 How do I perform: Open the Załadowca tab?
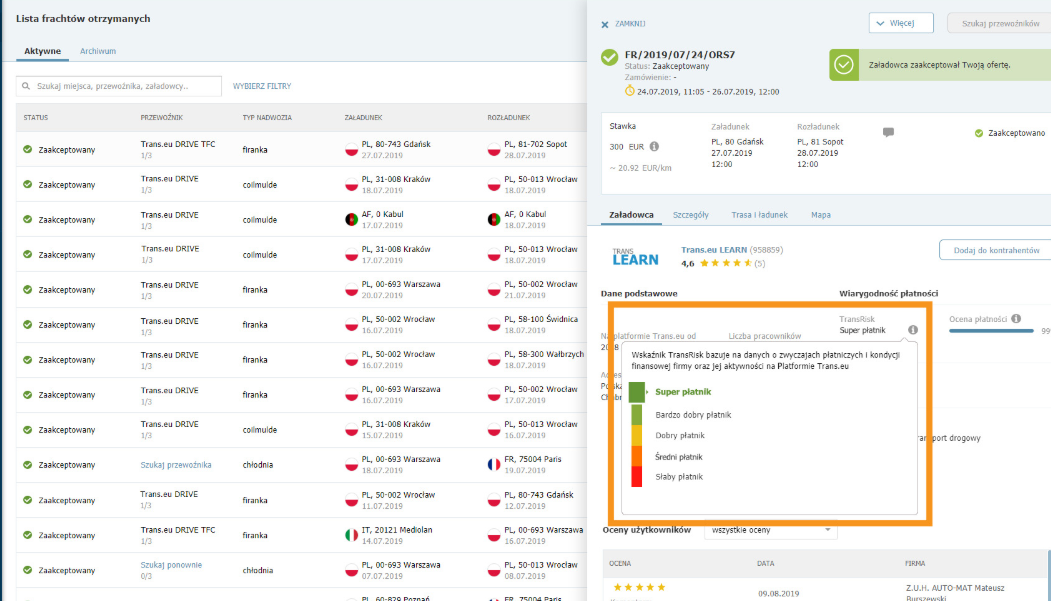(631, 215)
